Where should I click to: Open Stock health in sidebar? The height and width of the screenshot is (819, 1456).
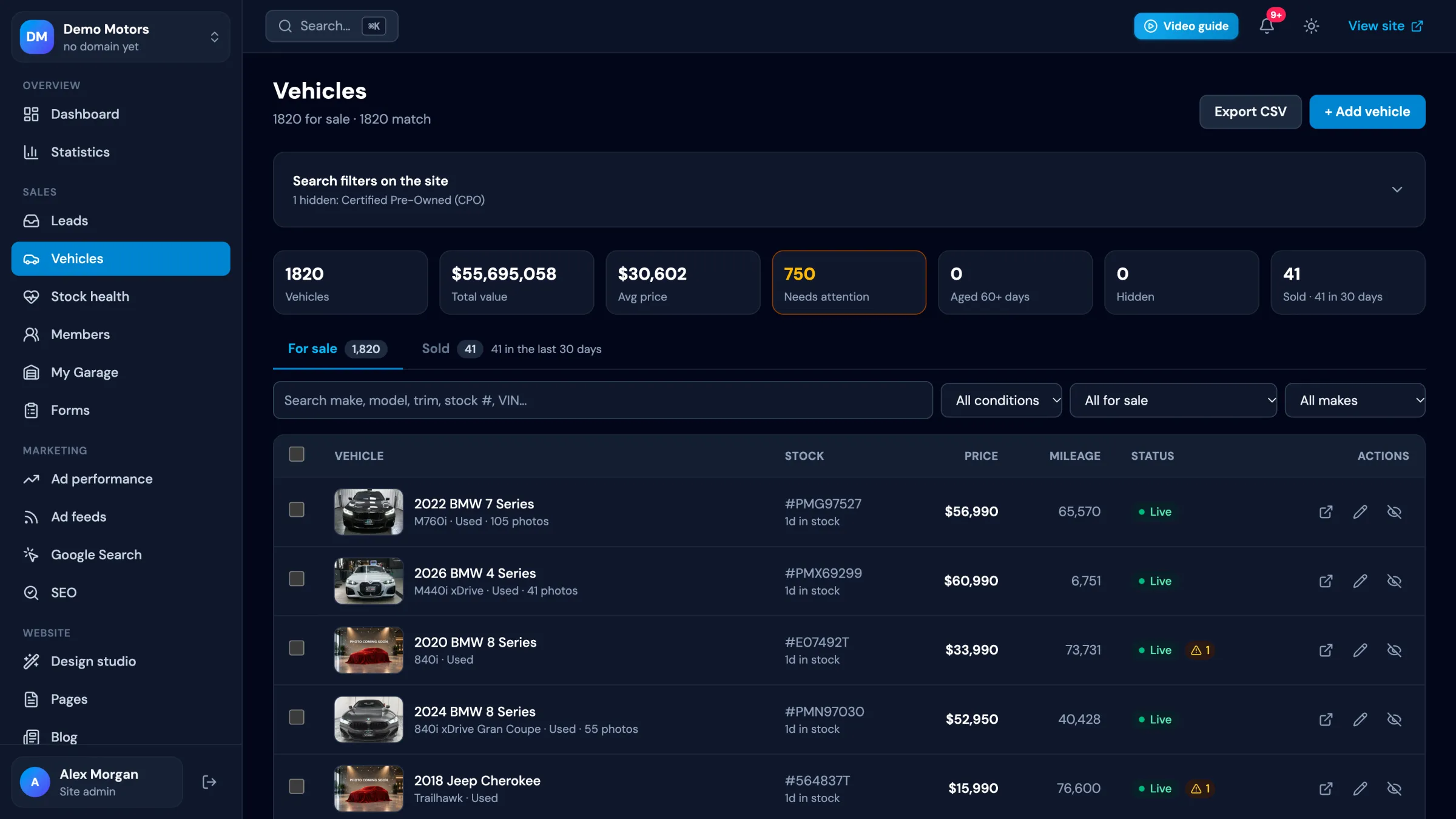(x=121, y=297)
